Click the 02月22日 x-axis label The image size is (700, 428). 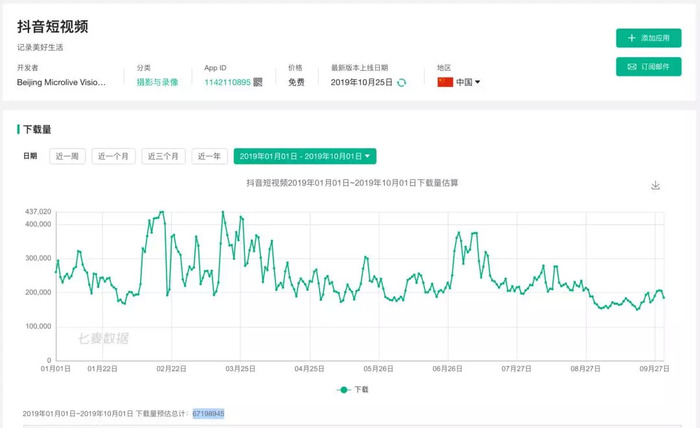coord(171,369)
